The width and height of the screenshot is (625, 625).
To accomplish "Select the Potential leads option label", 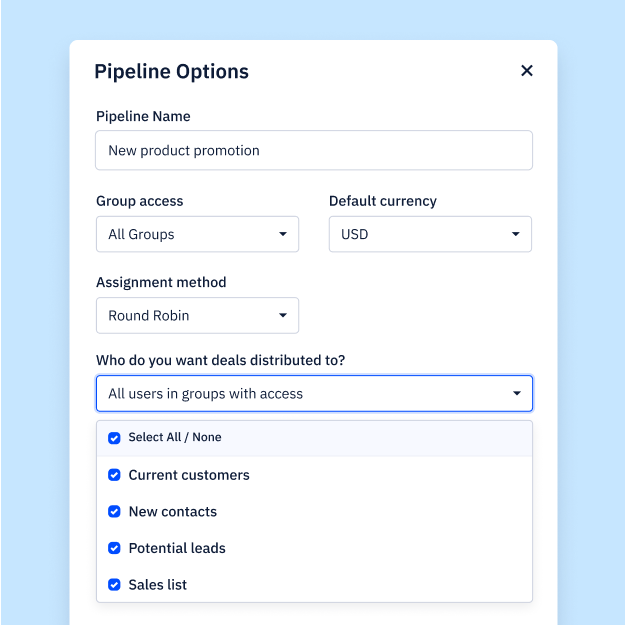I will [x=177, y=548].
